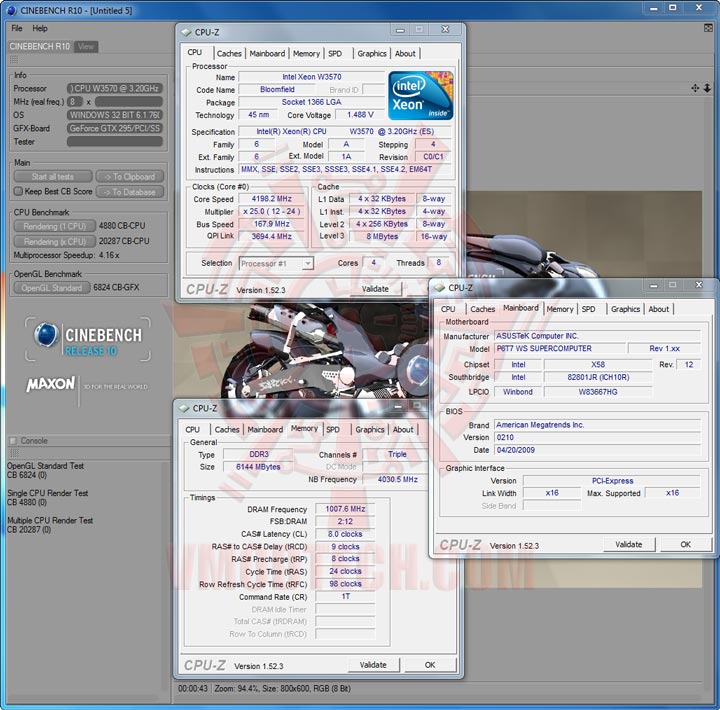720x710 pixels.
Task: Click the four-way move icon above the render view
Action: coord(695,88)
